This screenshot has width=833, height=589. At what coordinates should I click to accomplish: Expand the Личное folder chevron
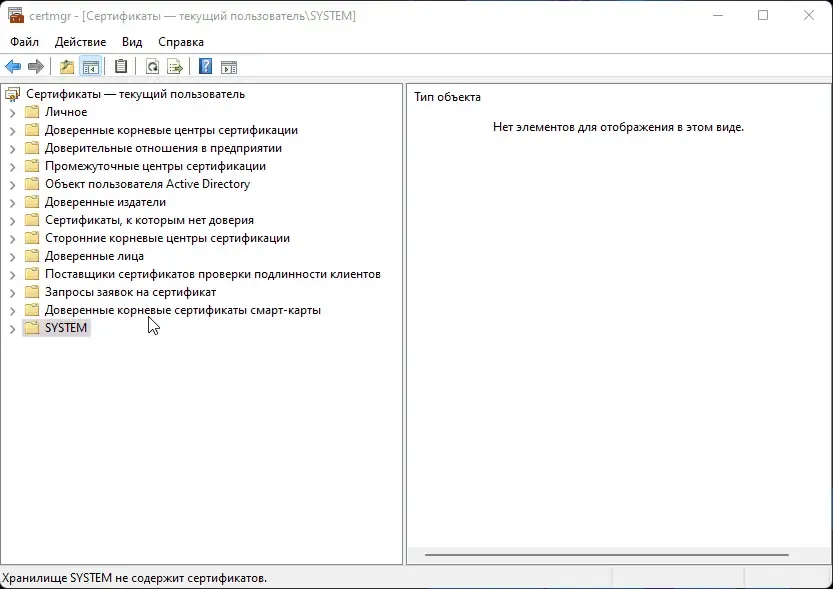click(12, 113)
